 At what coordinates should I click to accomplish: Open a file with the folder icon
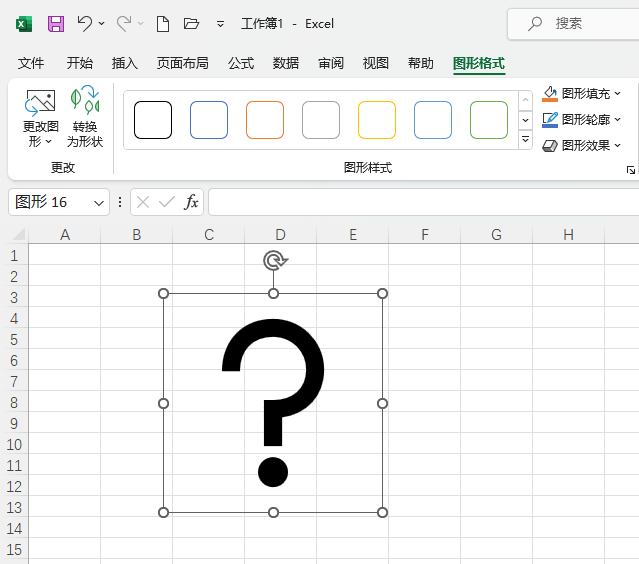pos(191,24)
